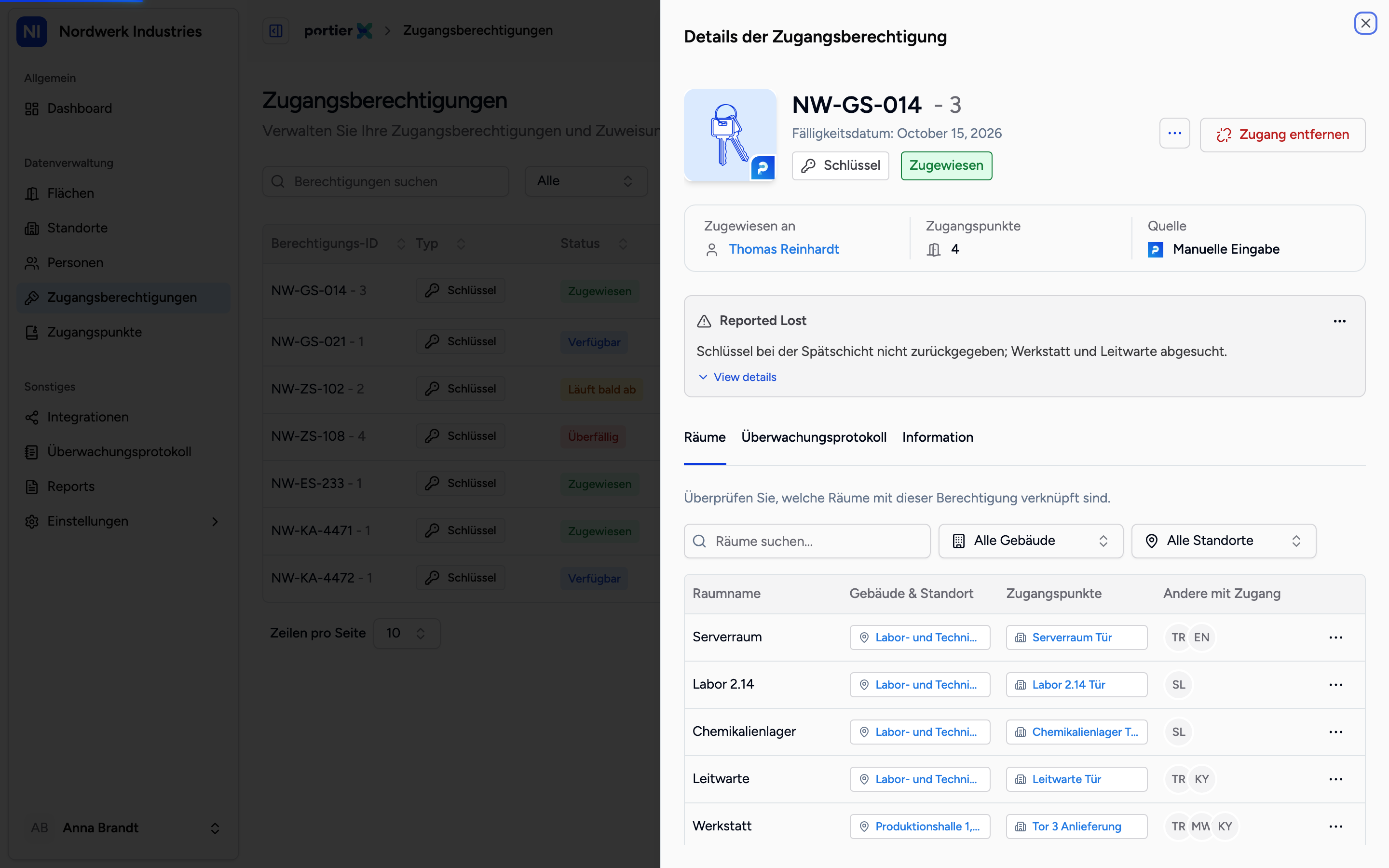This screenshot has width=1389, height=868.
Task: Close the access permission details panel
Action: coord(1365,24)
